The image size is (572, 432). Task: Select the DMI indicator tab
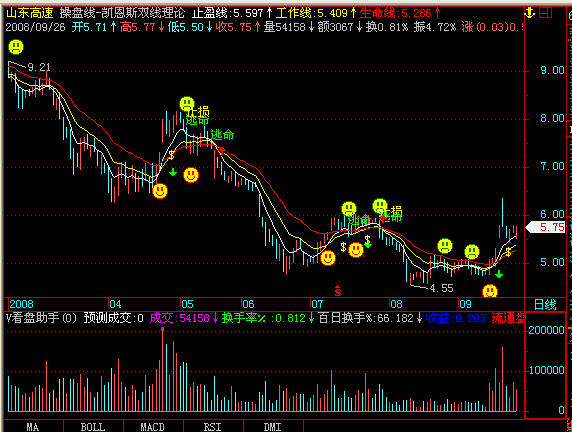point(273,427)
